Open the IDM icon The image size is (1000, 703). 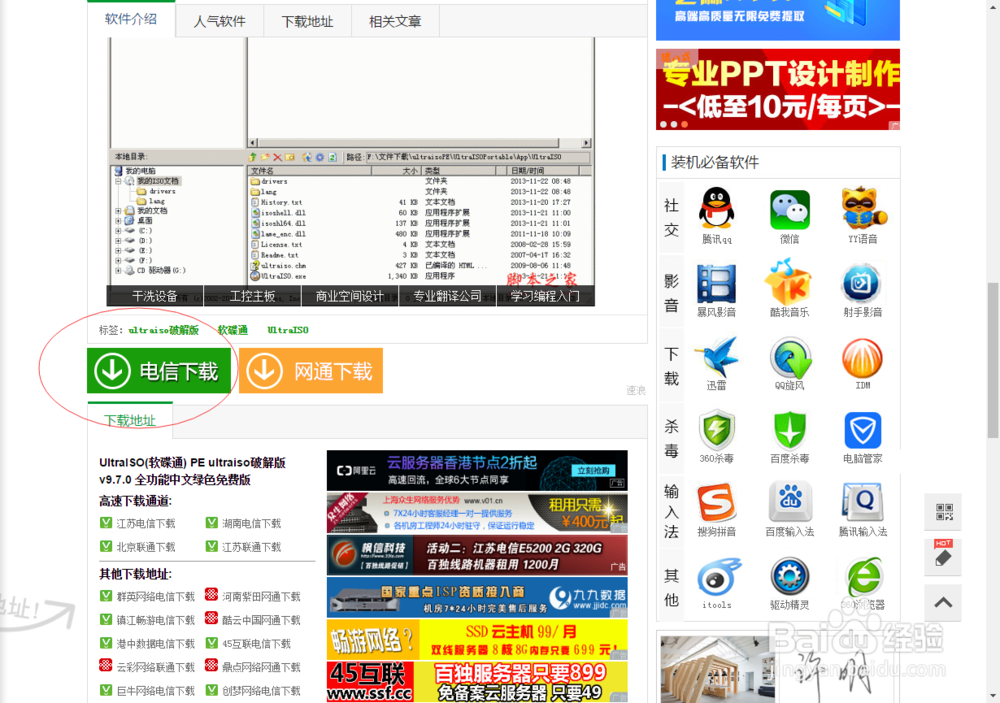pyautogui.click(x=862, y=357)
